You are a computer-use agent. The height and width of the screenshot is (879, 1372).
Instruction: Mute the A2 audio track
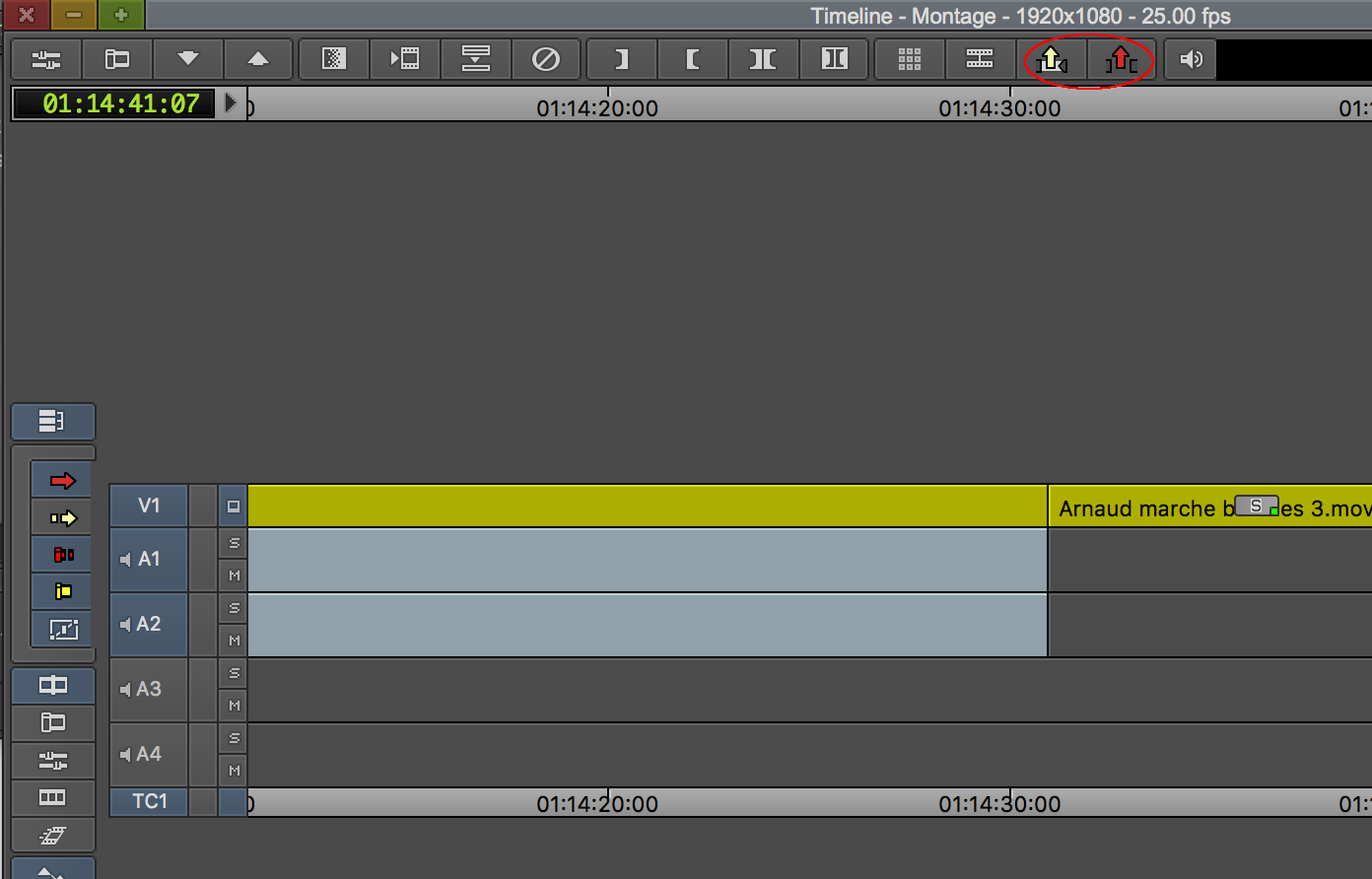[x=234, y=641]
